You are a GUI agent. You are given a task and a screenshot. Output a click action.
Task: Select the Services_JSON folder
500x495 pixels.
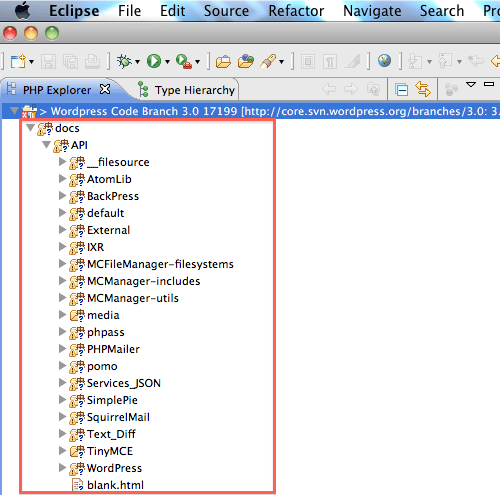(124, 383)
